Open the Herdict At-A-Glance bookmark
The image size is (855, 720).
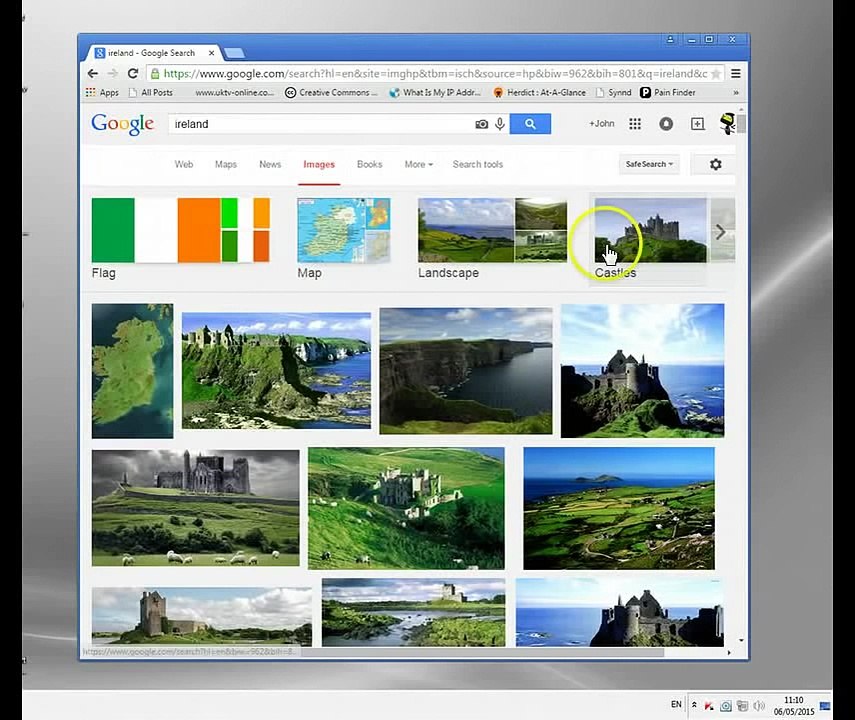pyautogui.click(x=539, y=93)
